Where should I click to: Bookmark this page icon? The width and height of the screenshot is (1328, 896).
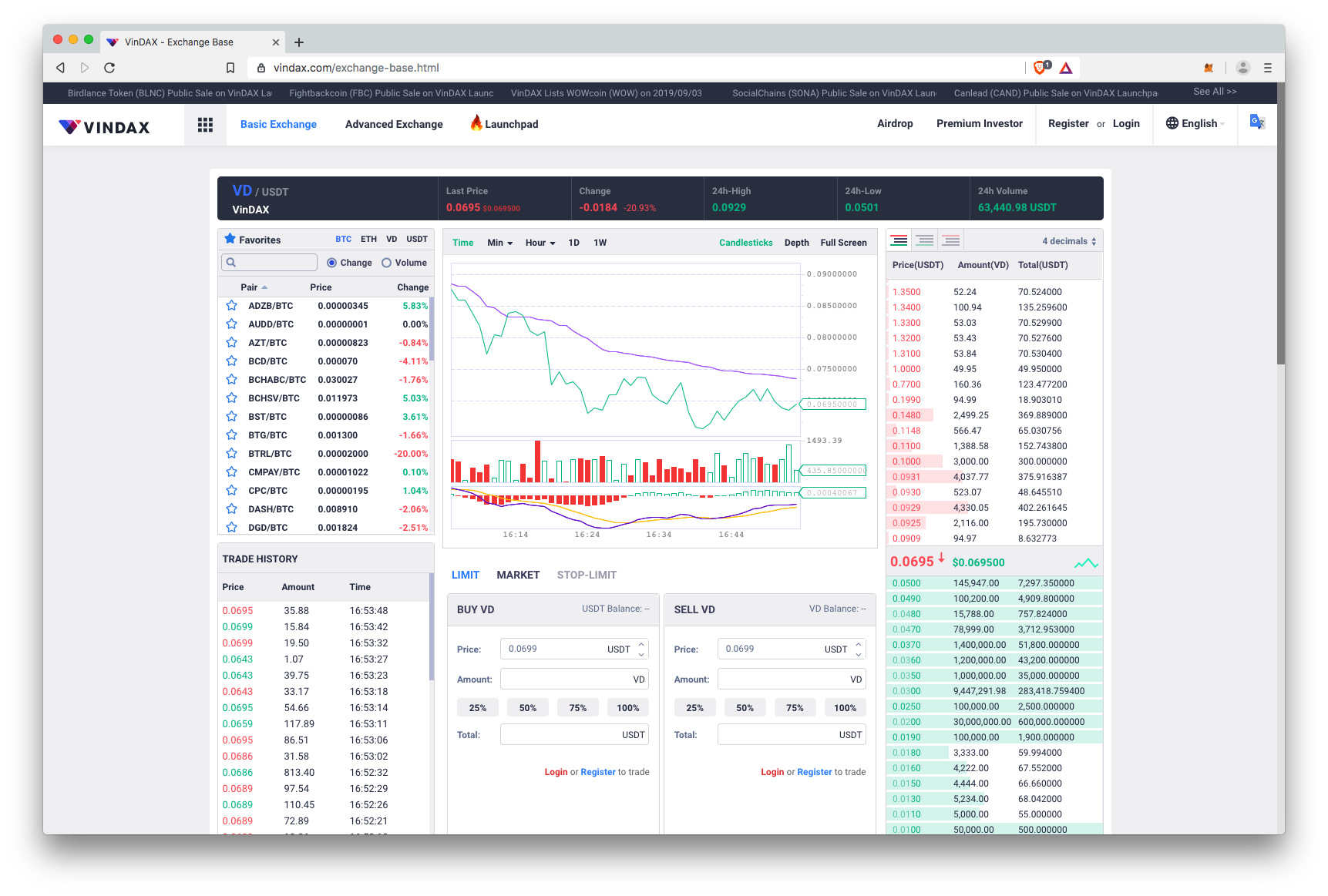click(x=230, y=68)
